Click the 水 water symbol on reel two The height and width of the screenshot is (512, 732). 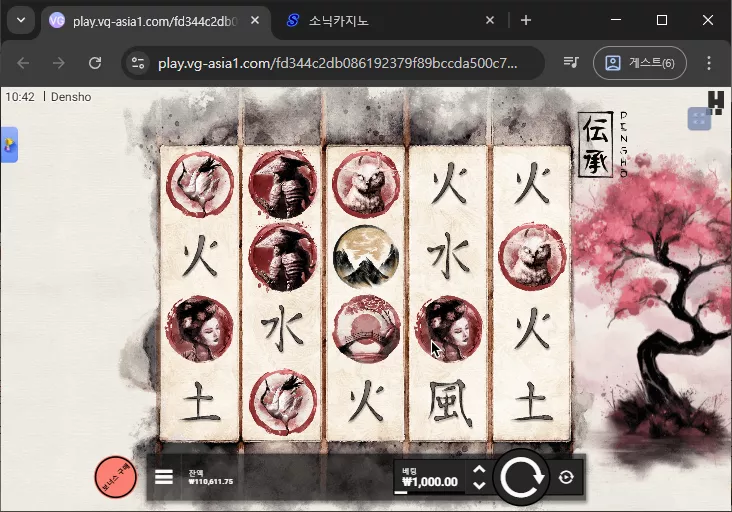[283, 329]
